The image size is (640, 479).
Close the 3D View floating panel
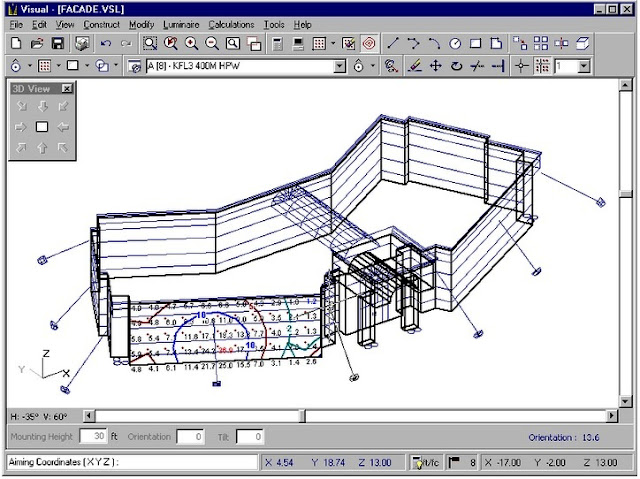point(67,88)
